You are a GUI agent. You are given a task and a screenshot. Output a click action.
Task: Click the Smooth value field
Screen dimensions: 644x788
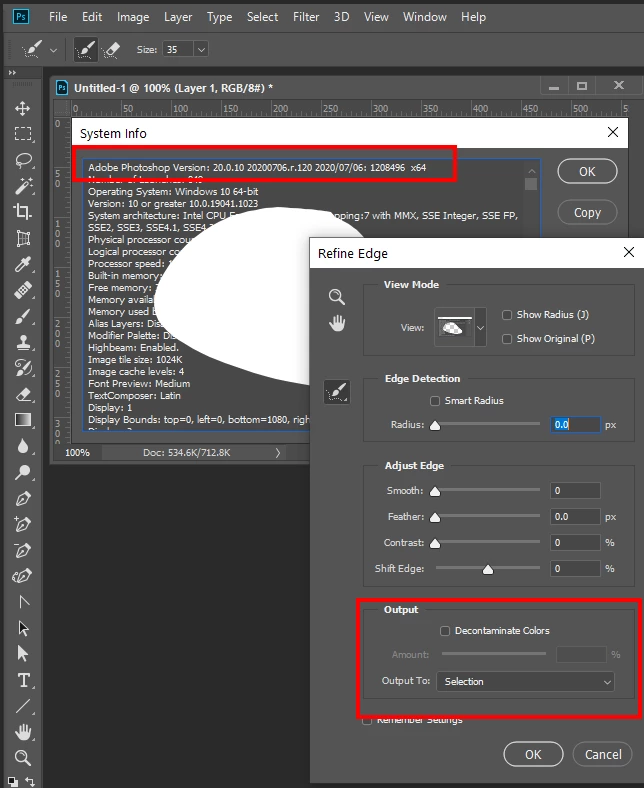pos(575,490)
